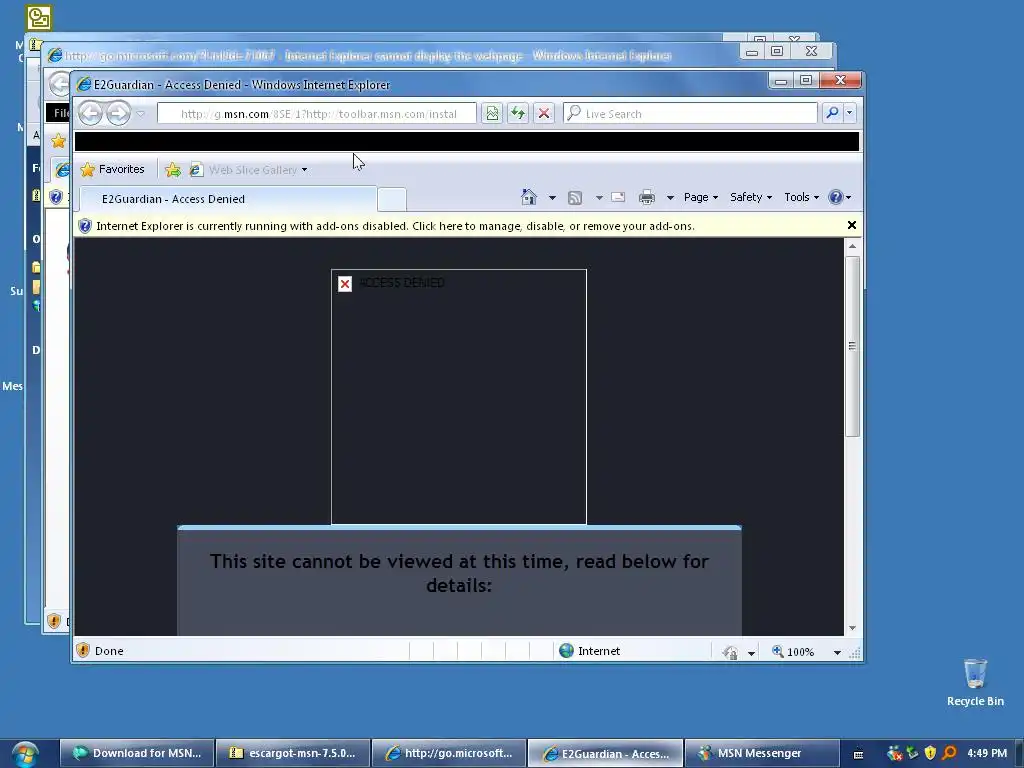This screenshot has width=1024, height=768.
Task: Click the go.microsoft.com window title bar
Action: 392,56
